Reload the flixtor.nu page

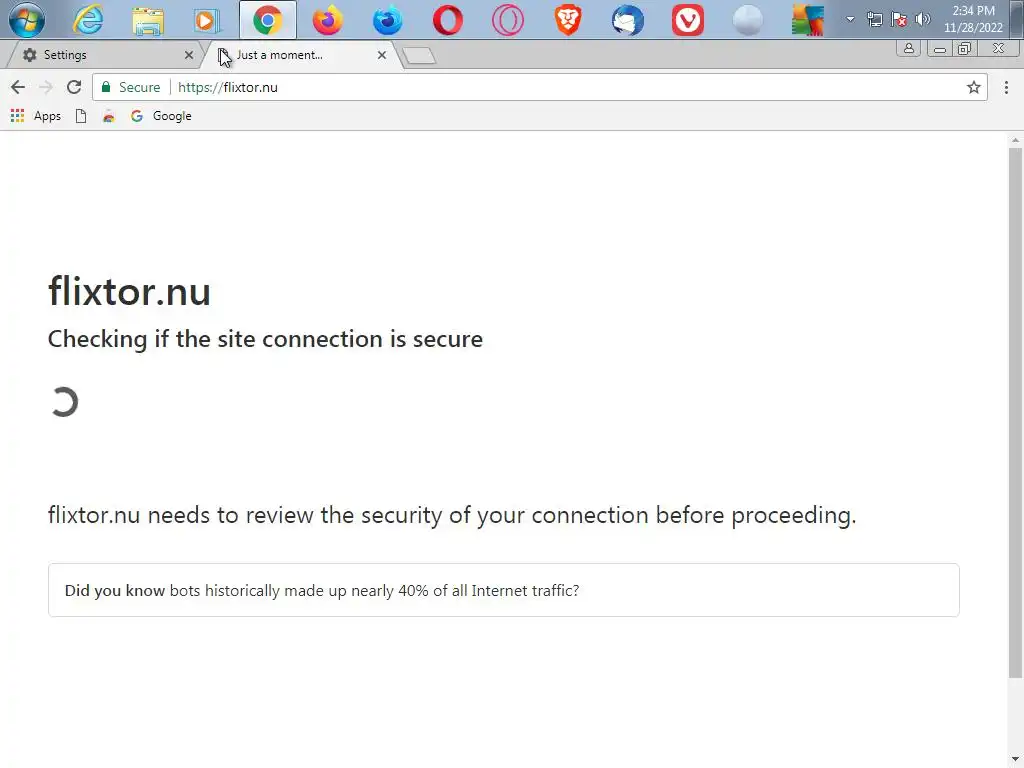pyautogui.click(x=74, y=87)
